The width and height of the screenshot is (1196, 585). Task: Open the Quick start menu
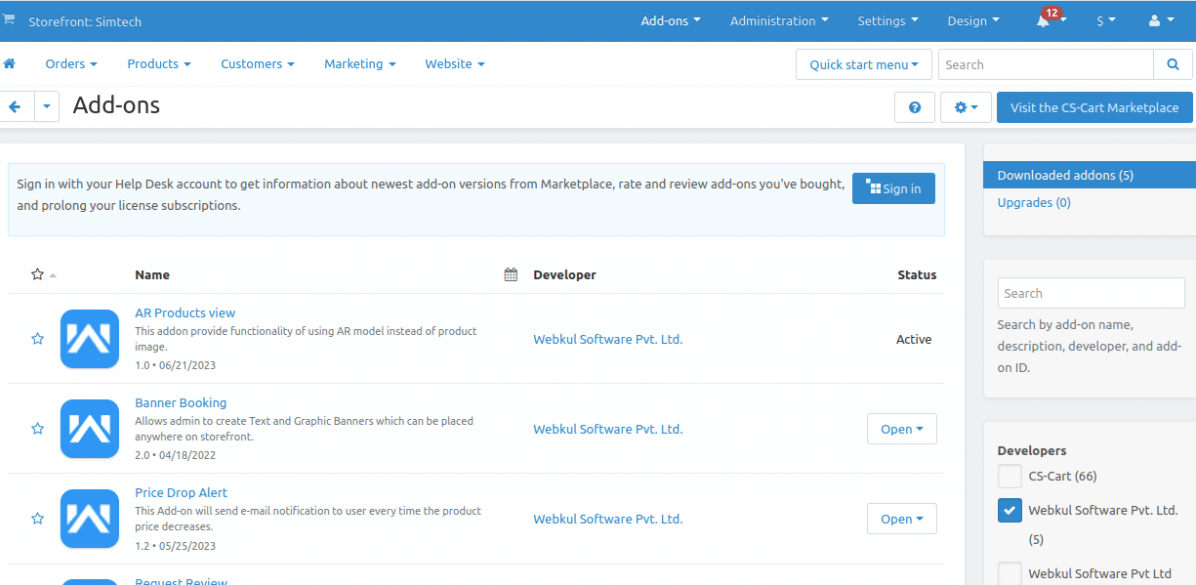pyautogui.click(x=863, y=65)
